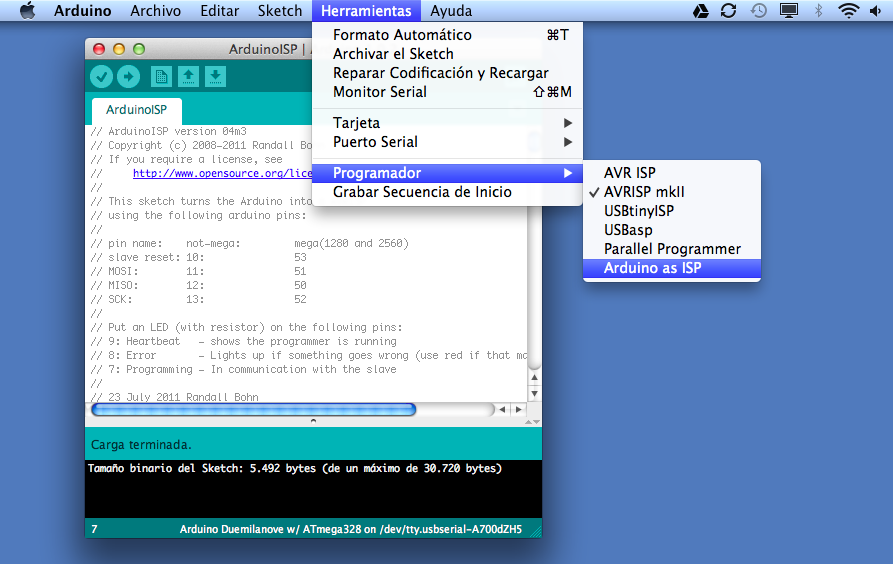Click the editor-console divider handle

coord(313,422)
